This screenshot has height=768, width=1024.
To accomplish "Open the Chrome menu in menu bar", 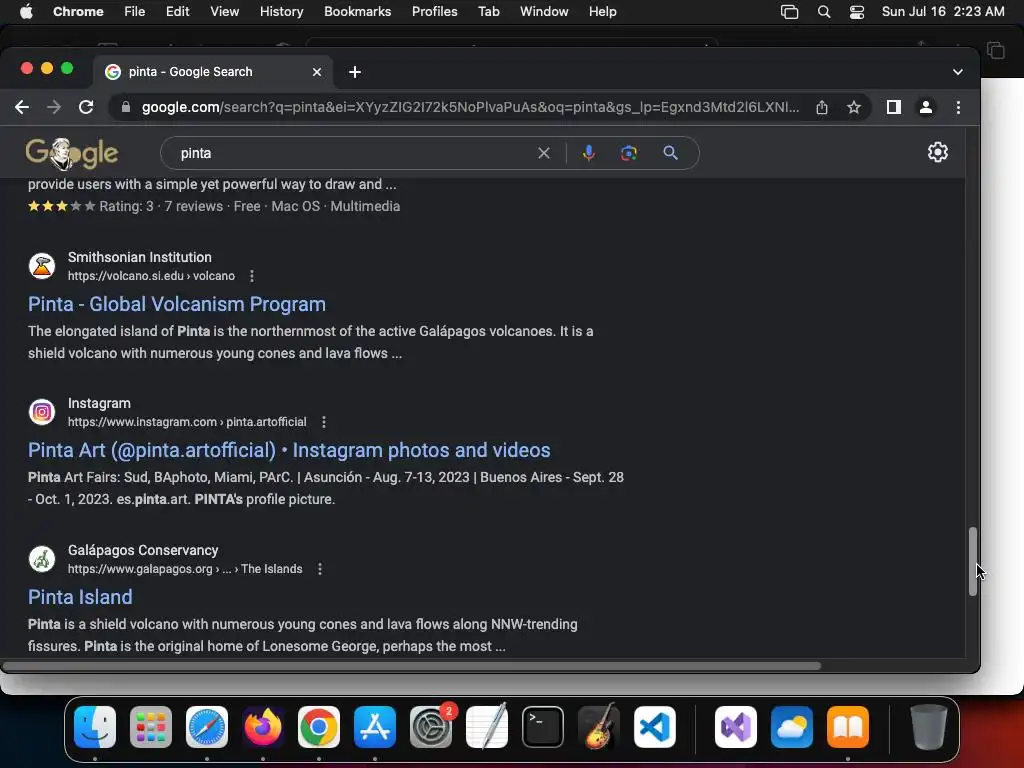I will pos(78,12).
